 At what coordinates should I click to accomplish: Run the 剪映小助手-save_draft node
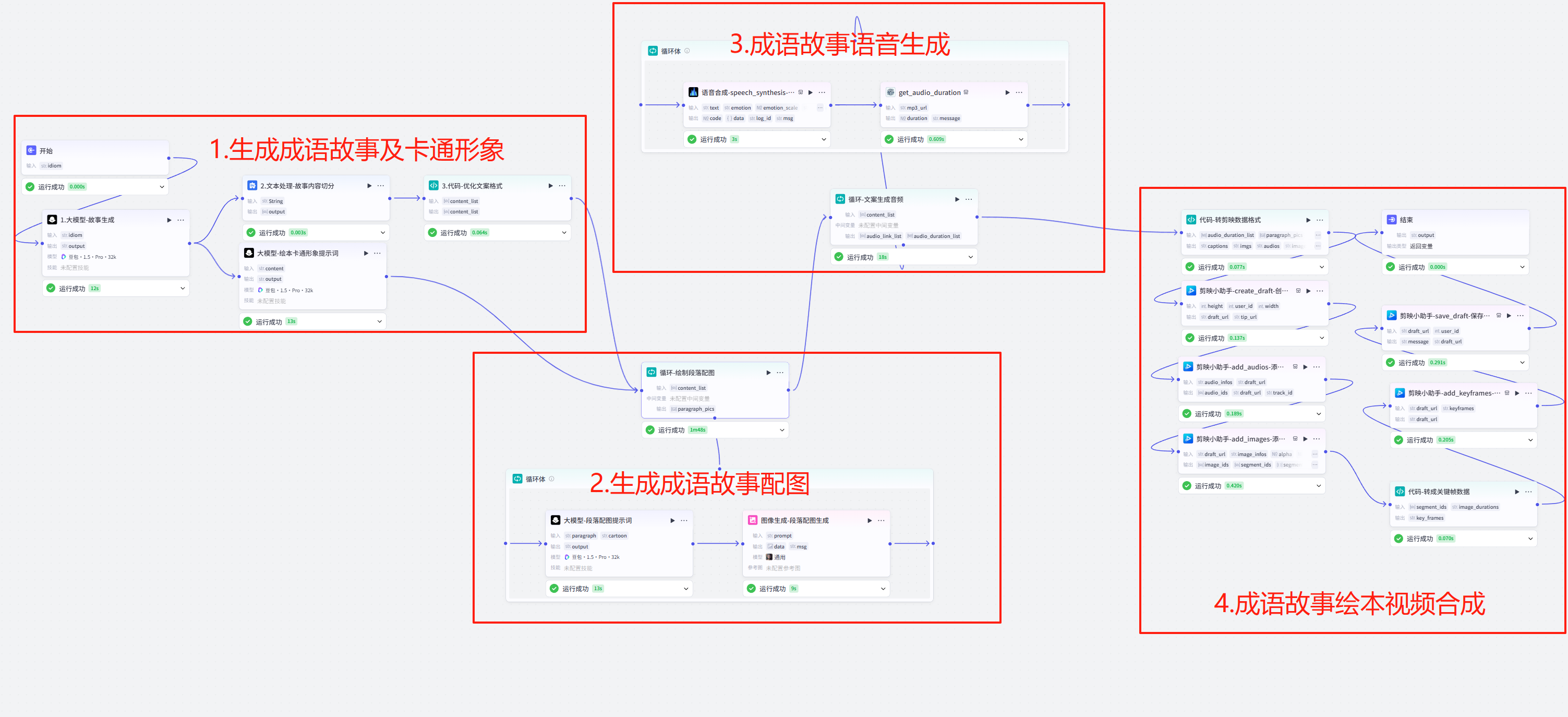tap(1509, 316)
